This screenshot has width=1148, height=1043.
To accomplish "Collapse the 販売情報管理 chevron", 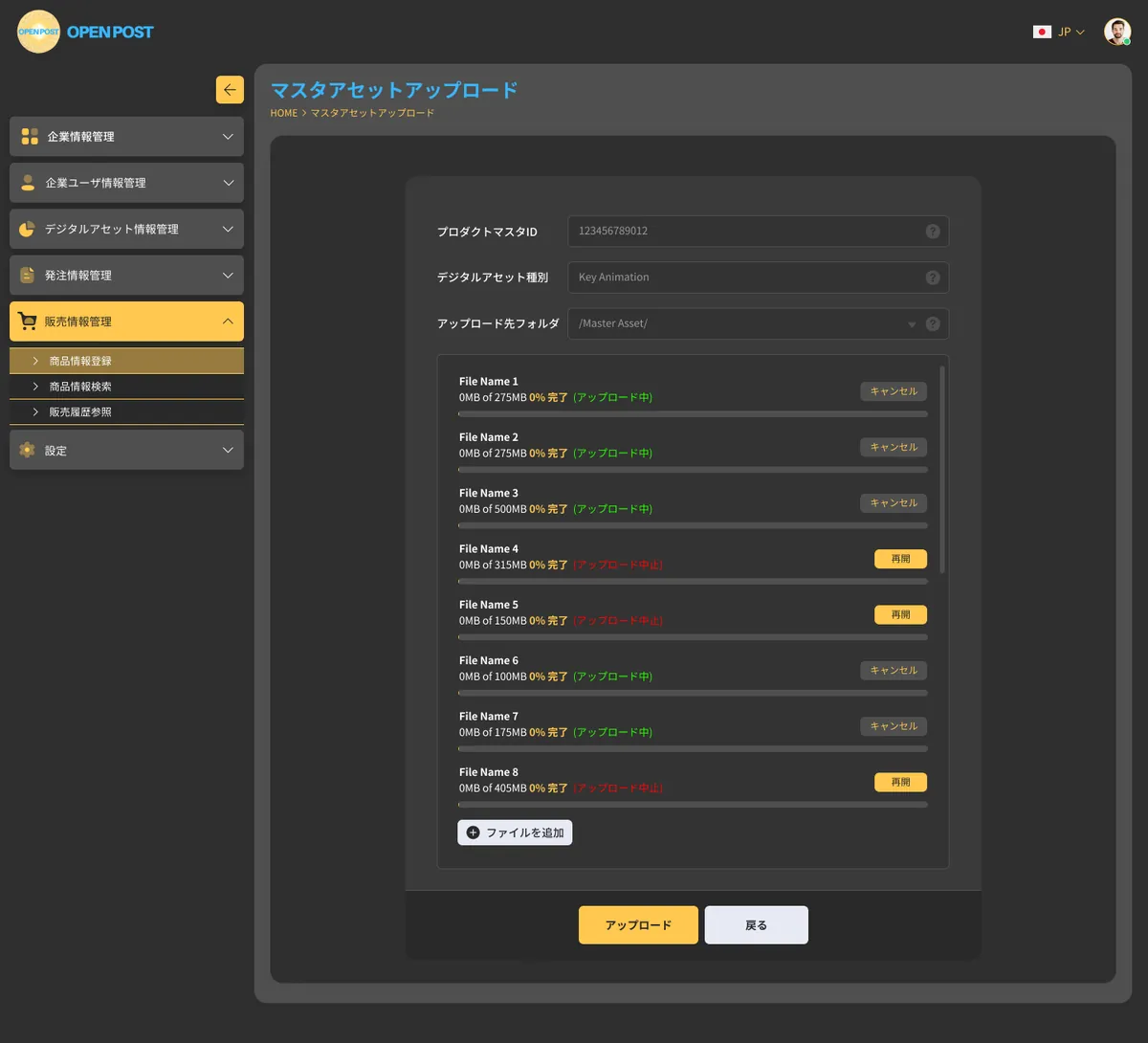I will 228,322.
